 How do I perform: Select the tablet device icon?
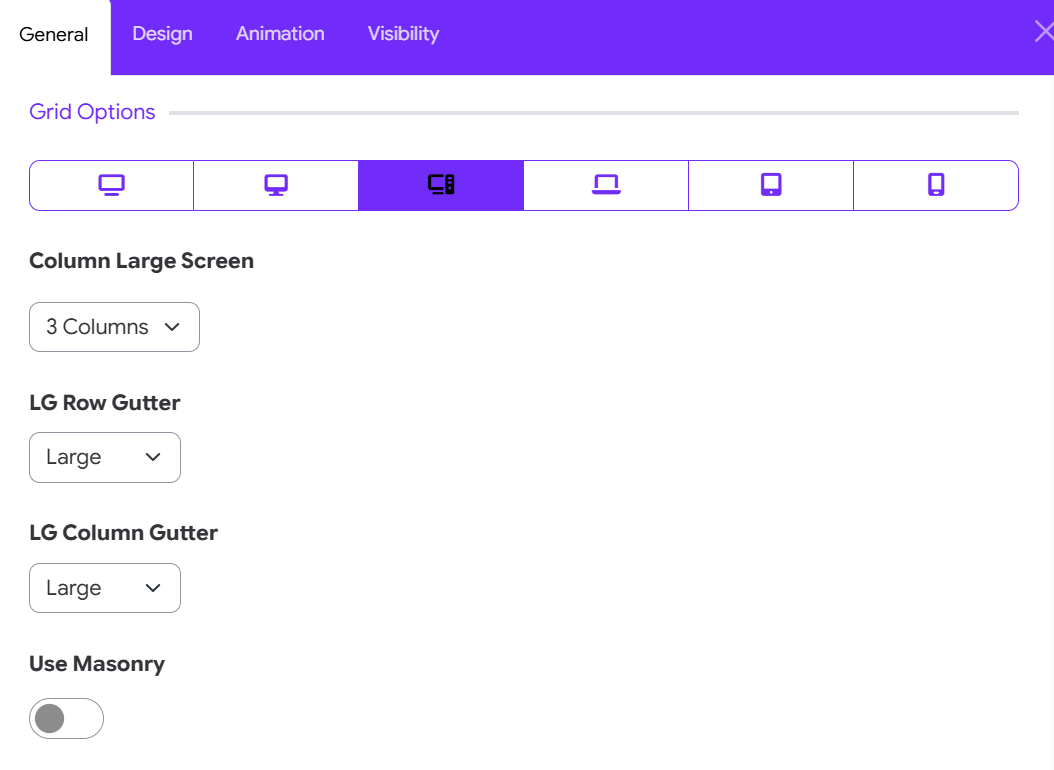pos(771,185)
